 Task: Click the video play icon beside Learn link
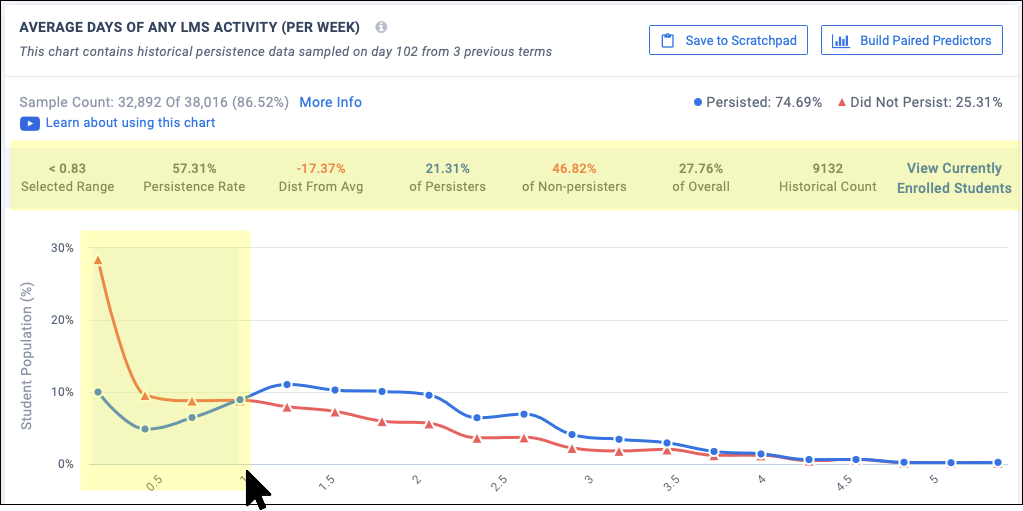point(30,123)
